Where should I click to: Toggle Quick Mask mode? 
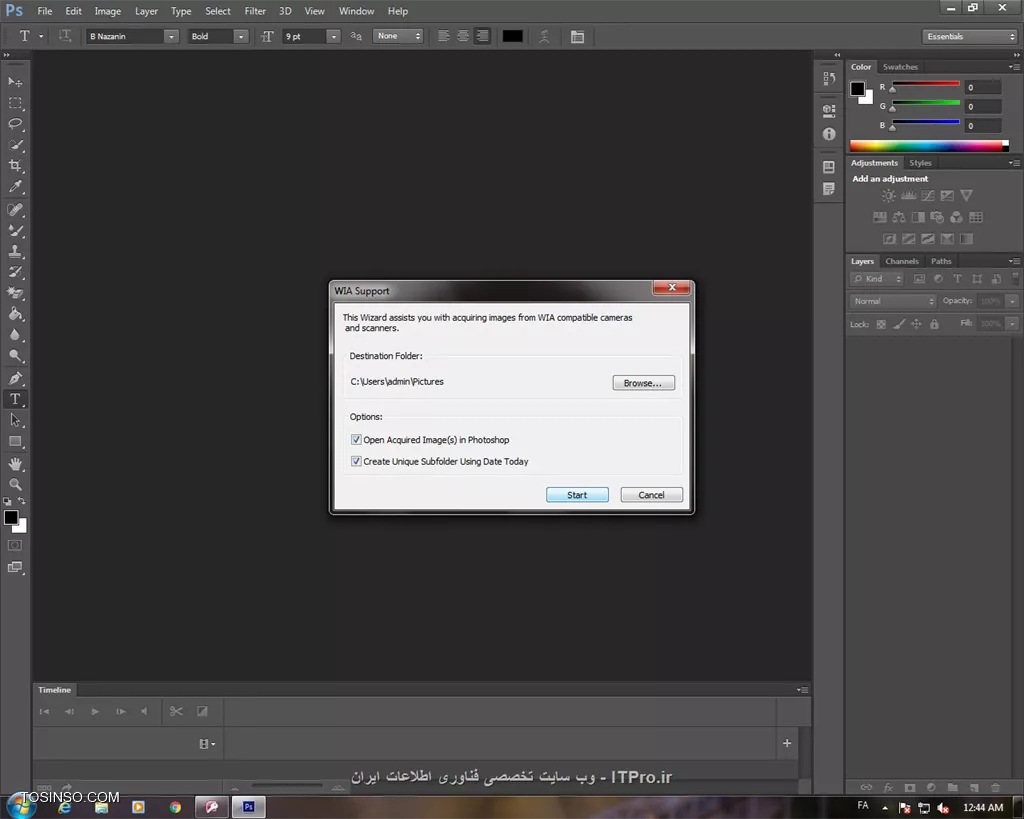15,545
